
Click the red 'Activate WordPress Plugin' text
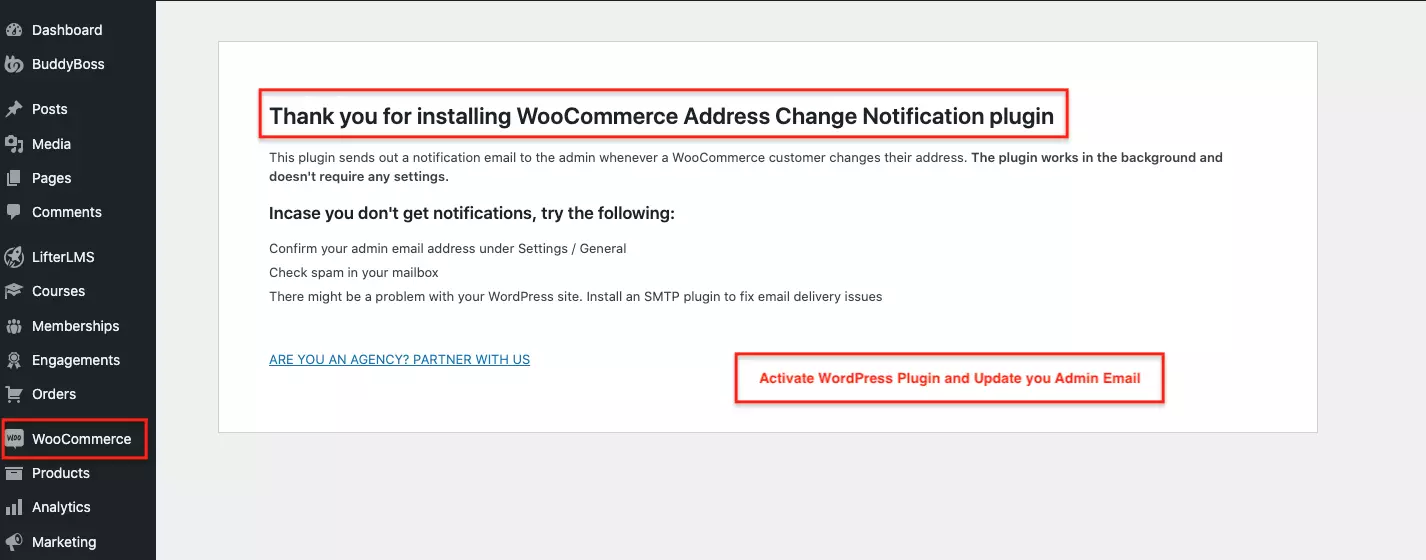[x=949, y=379]
